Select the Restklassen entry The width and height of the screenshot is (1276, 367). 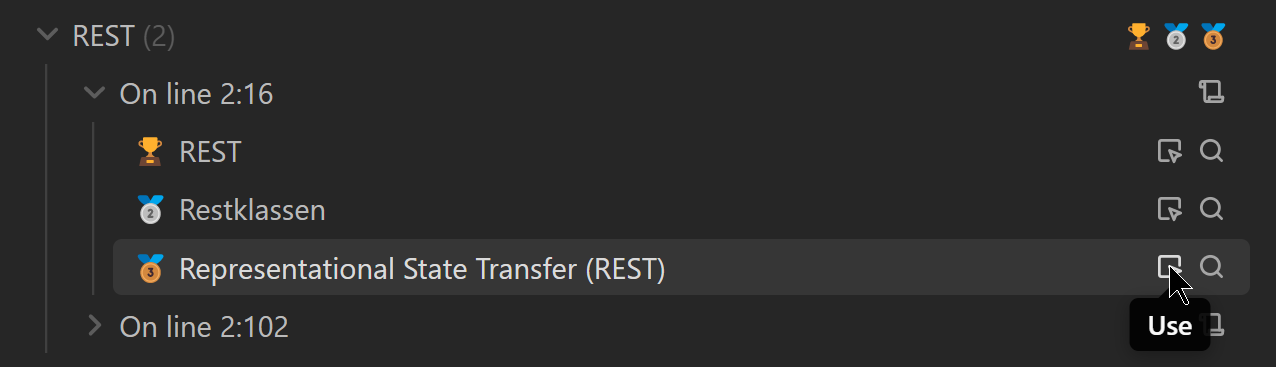(x=681, y=210)
